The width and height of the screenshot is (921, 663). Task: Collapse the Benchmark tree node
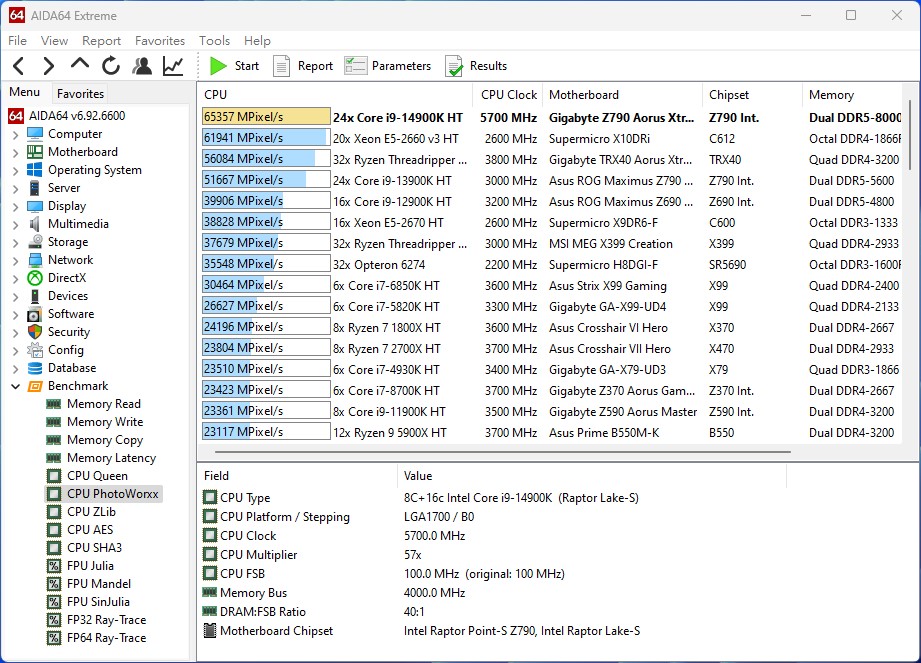(x=15, y=386)
